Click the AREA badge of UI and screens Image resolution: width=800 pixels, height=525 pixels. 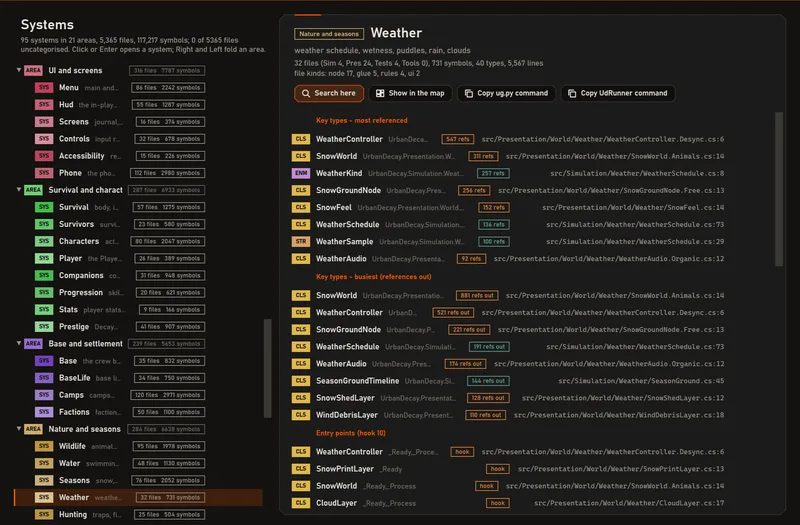(x=33, y=70)
